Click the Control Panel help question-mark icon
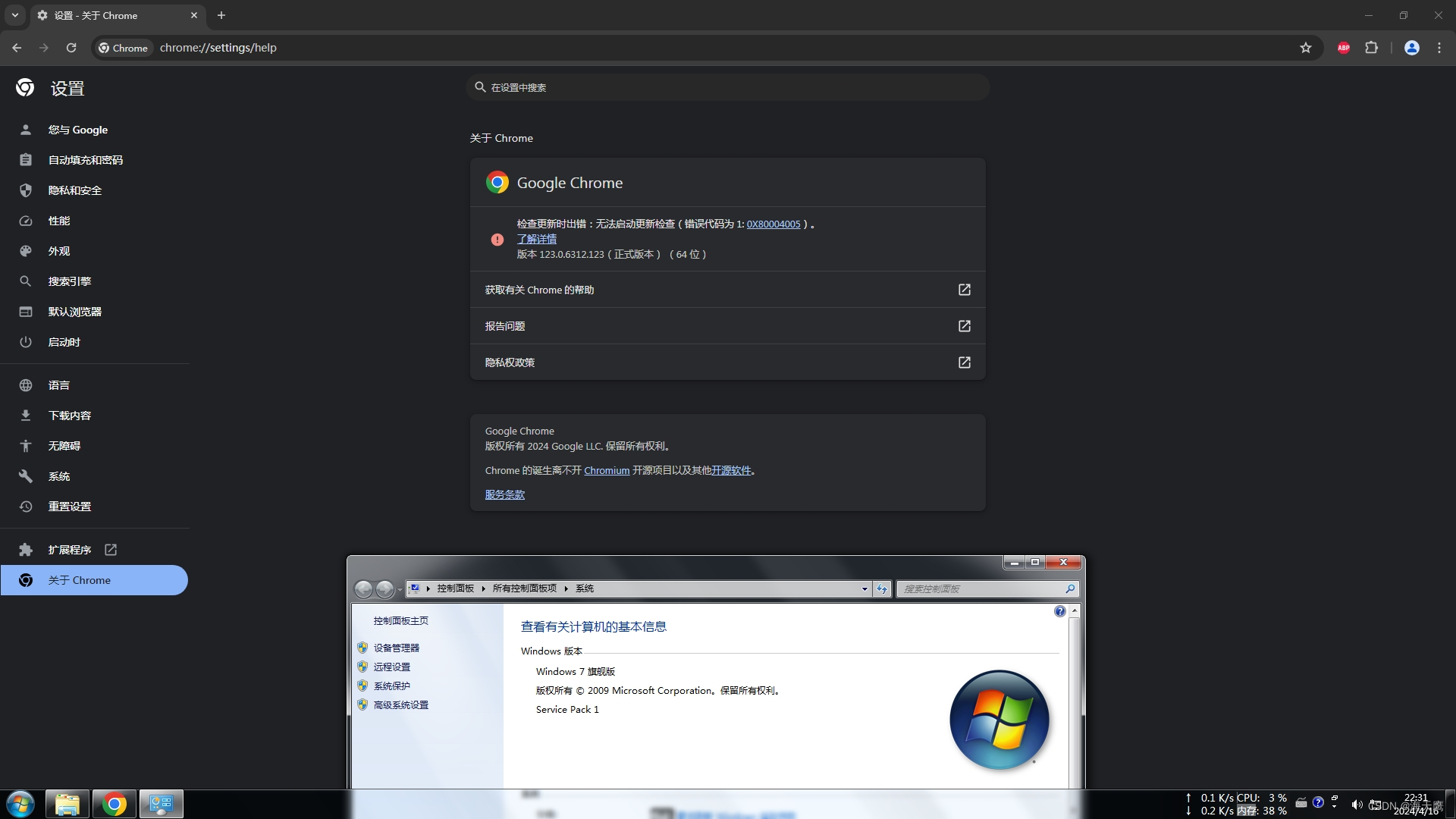This screenshot has height=819, width=1456. click(x=1059, y=611)
